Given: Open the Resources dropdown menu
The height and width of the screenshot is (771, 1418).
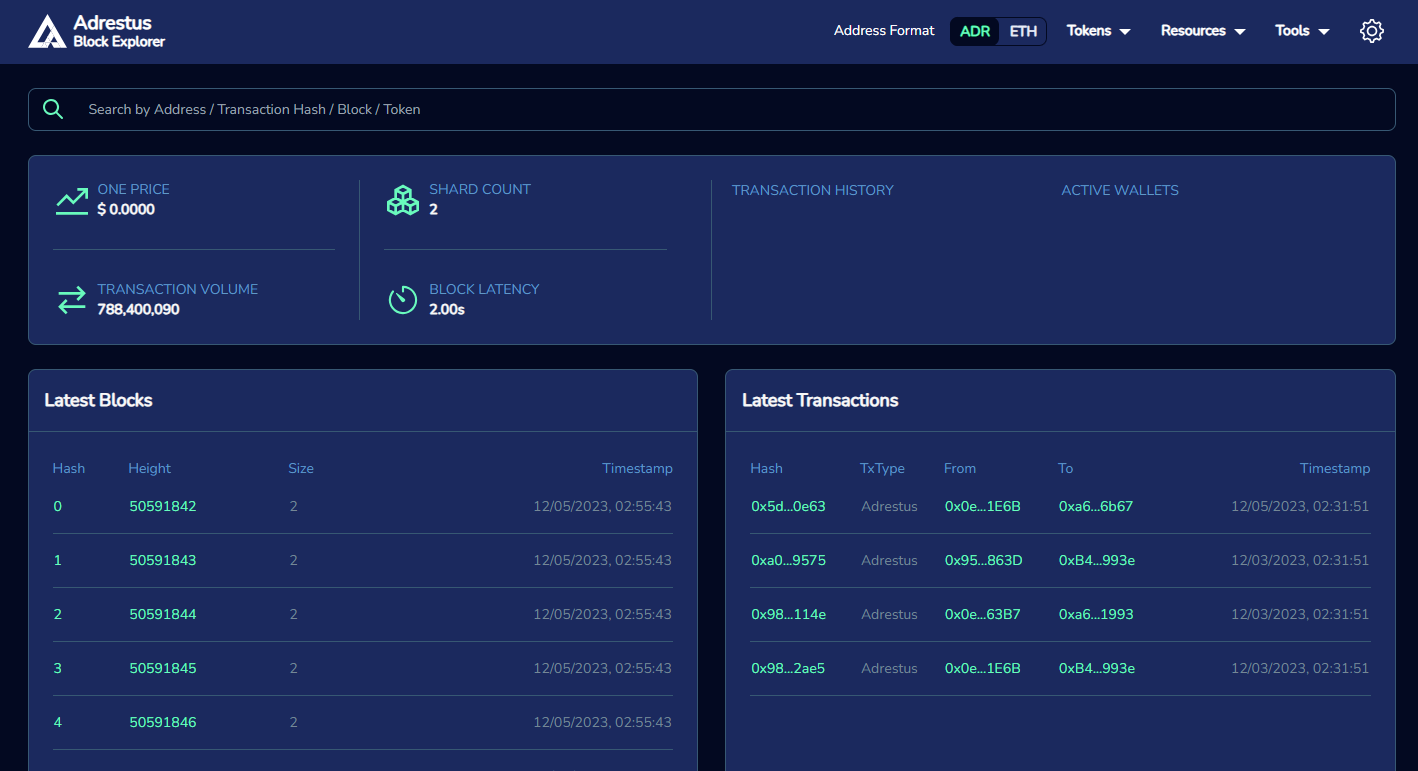Looking at the screenshot, I should (x=1203, y=31).
